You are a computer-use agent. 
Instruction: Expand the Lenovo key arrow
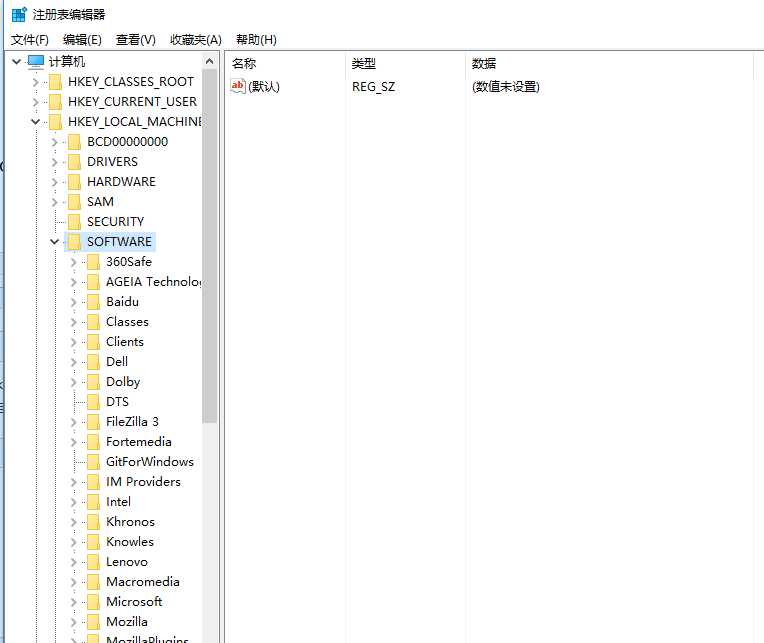click(74, 562)
